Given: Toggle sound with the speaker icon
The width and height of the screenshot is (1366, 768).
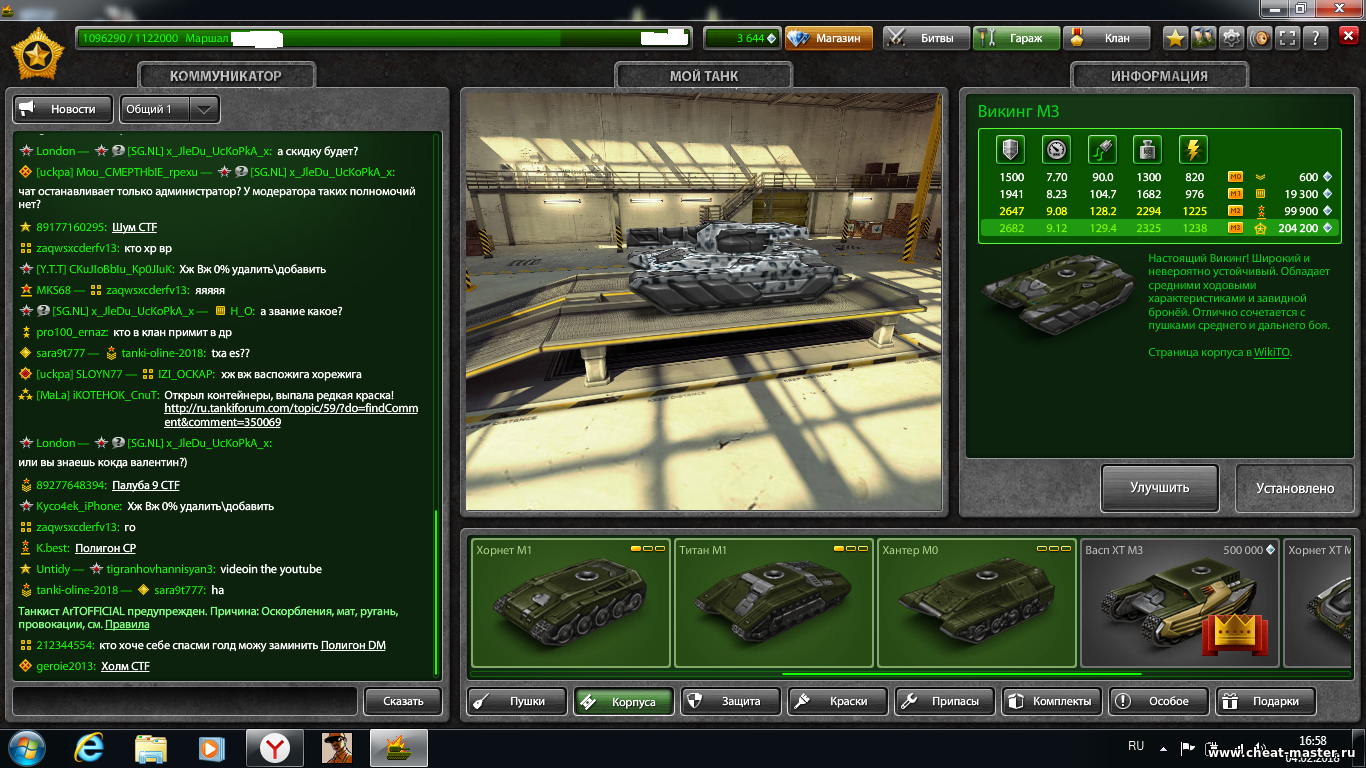Looking at the screenshot, I should (x=1260, y=38).
